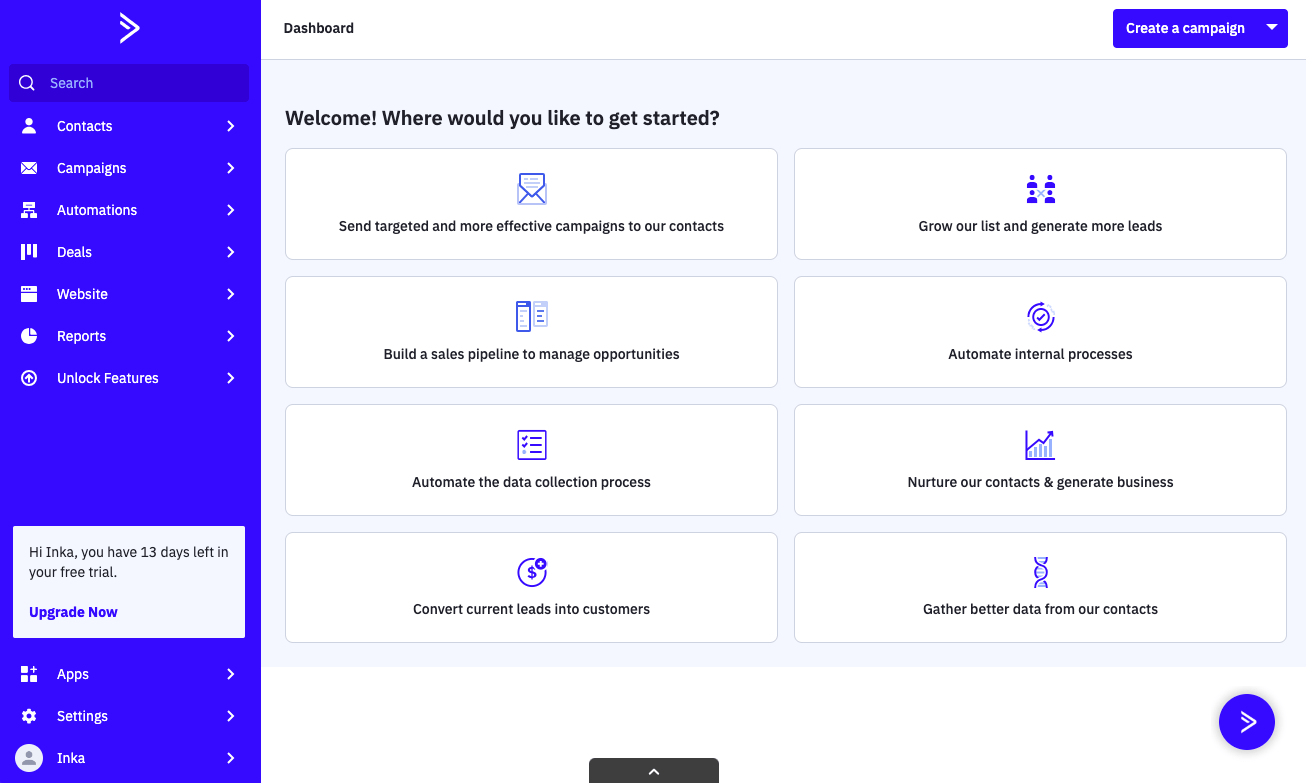Screen dimensions: 1306x783
Task: Click the DNA icon on gather data card
Action: (x=1041, y=572)
